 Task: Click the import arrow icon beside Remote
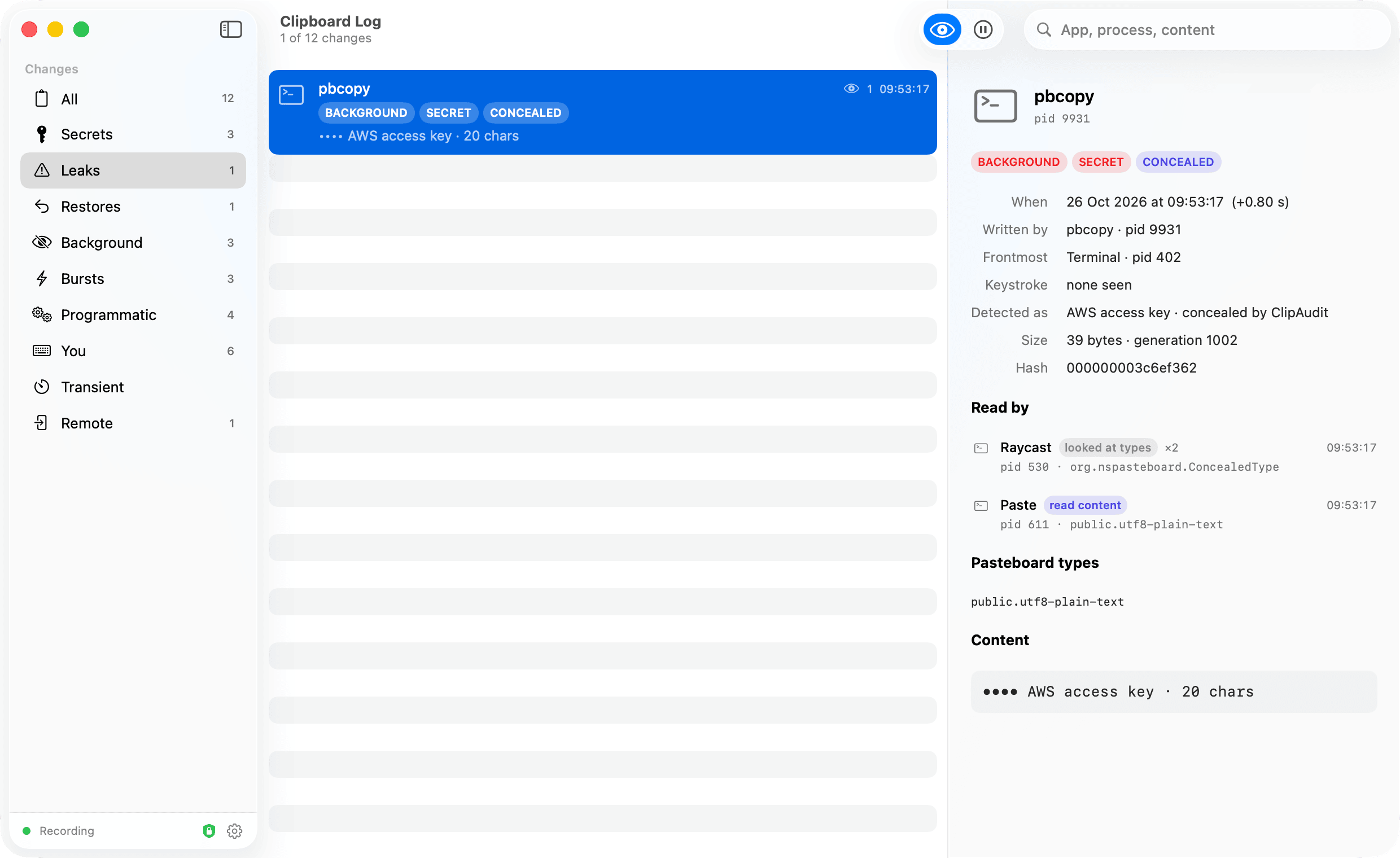pos(41,423)
